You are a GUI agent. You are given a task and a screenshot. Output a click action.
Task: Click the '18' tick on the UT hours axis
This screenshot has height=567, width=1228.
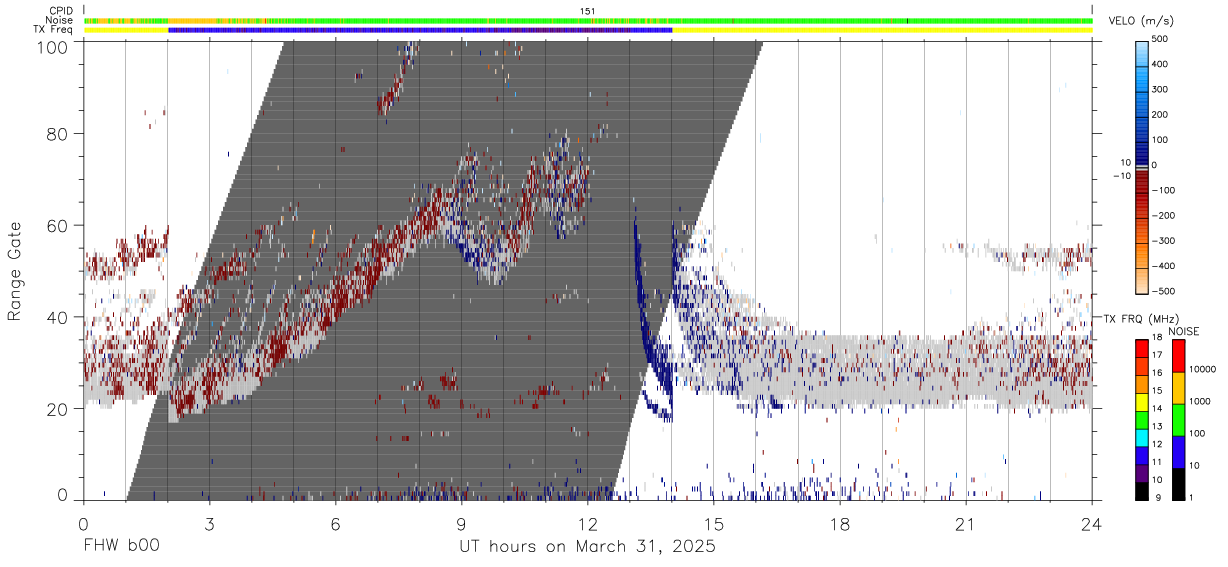point(840,523)
